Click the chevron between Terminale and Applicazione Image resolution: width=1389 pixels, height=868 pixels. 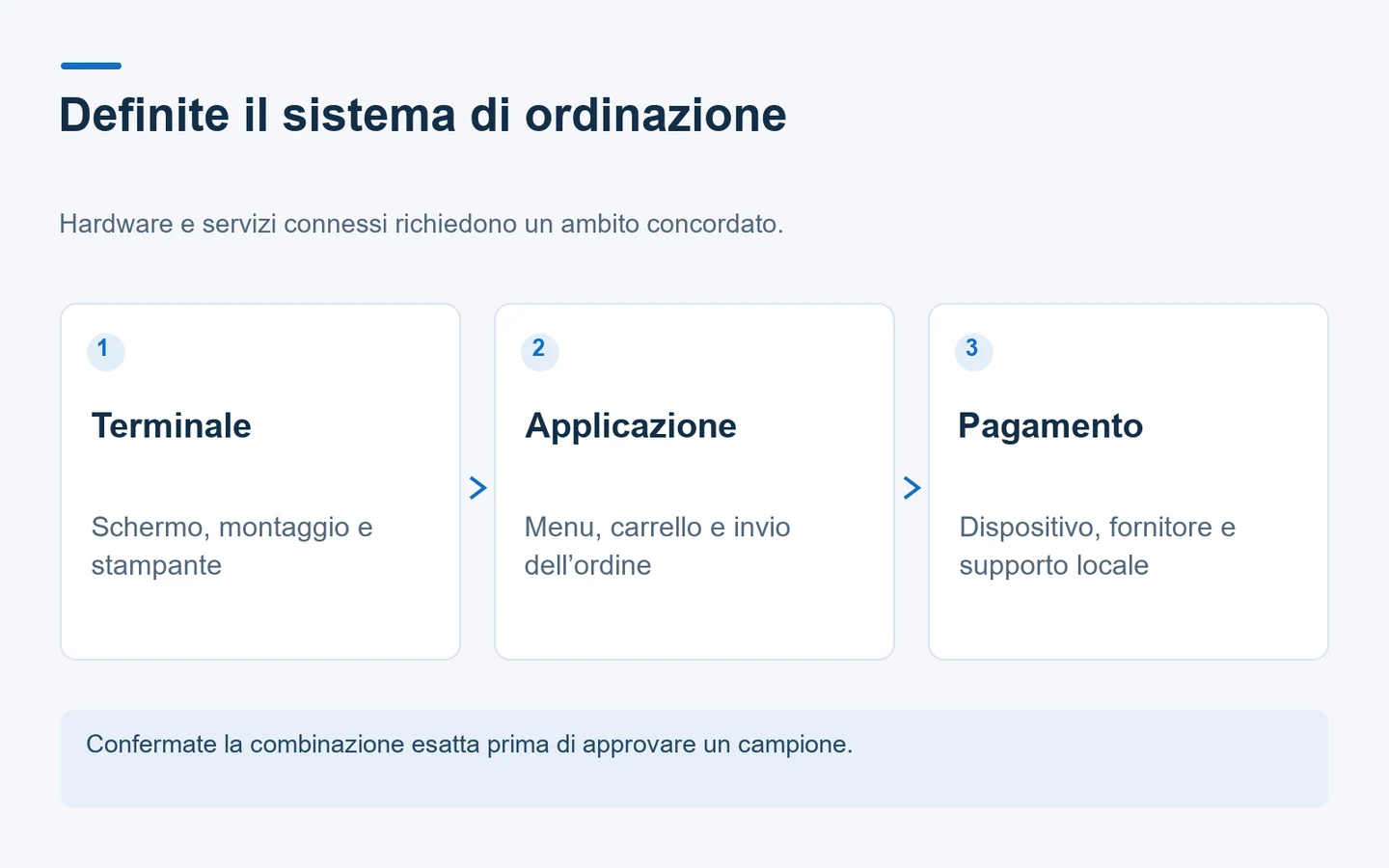pyautogui.click(x=477, y=488)
